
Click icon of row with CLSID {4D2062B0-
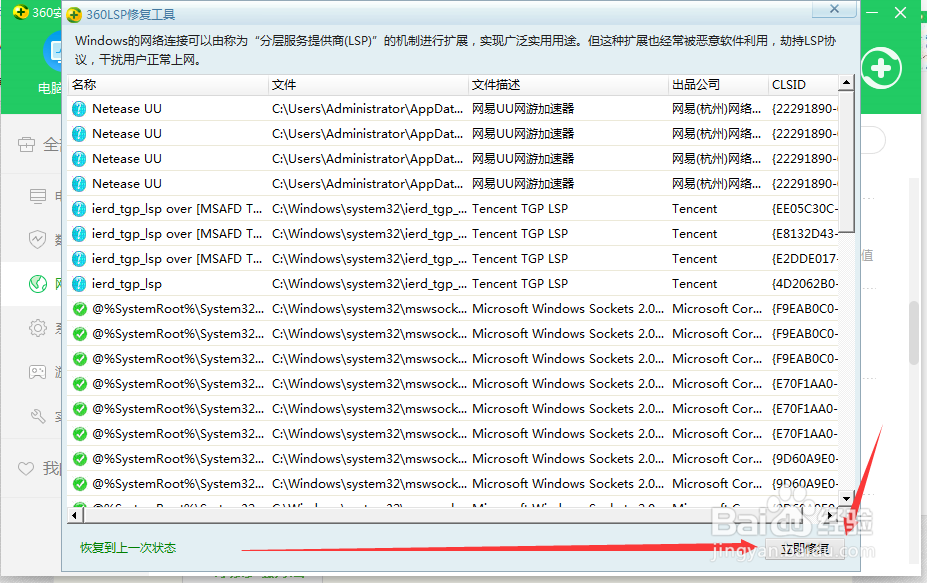coord(79,284)
